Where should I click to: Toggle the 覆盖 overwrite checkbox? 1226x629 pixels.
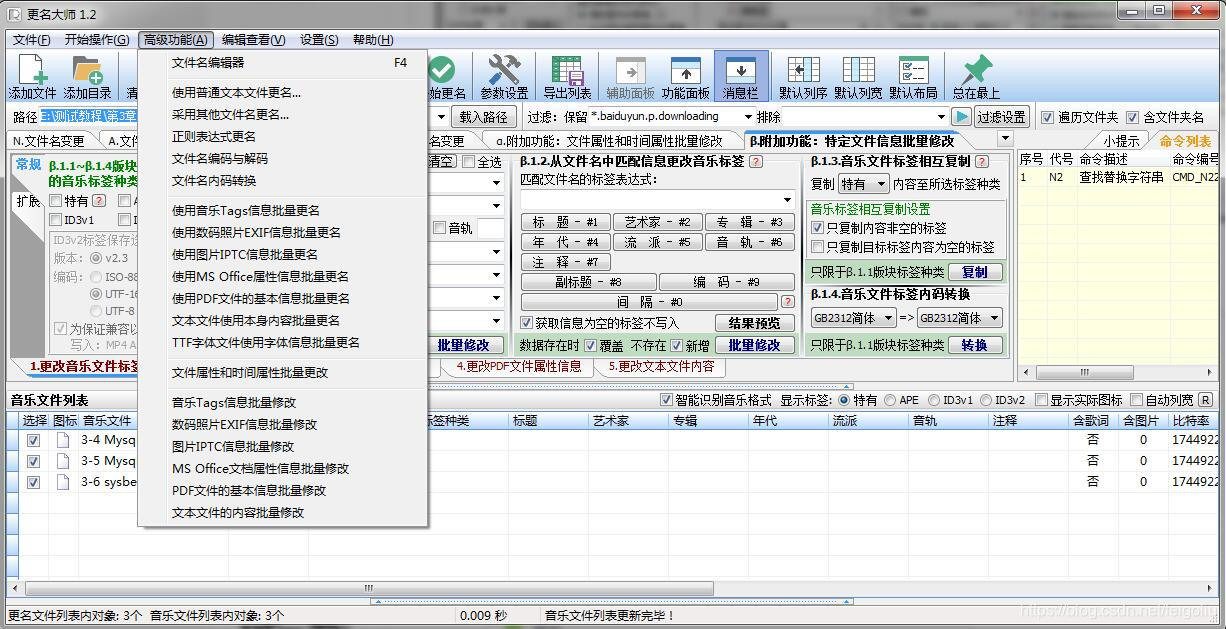click(x=591, y=345)
